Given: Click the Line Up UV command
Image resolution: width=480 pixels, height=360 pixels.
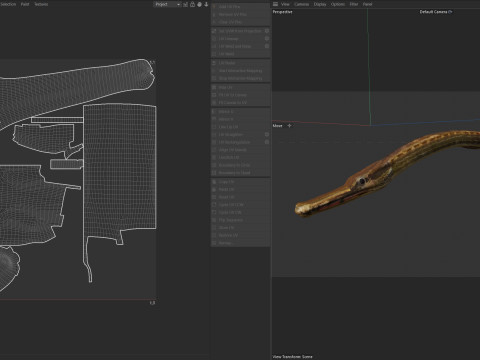Looking at the screenshot, I should tap(240, 127).
